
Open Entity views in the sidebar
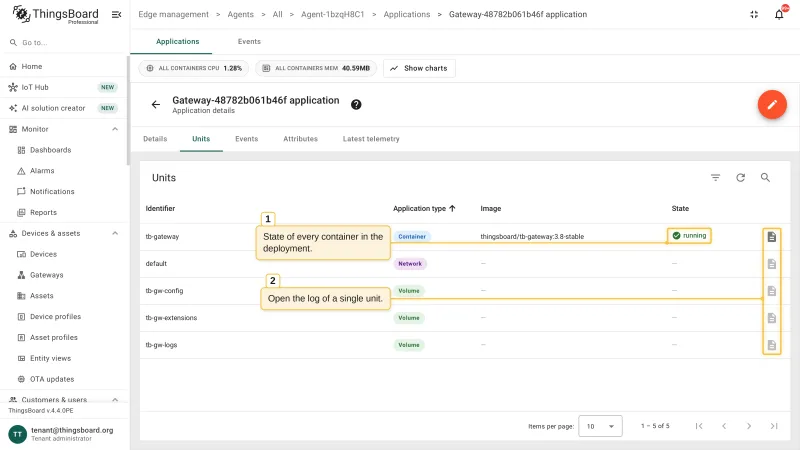pyautogui.click(x=63, y=359)
